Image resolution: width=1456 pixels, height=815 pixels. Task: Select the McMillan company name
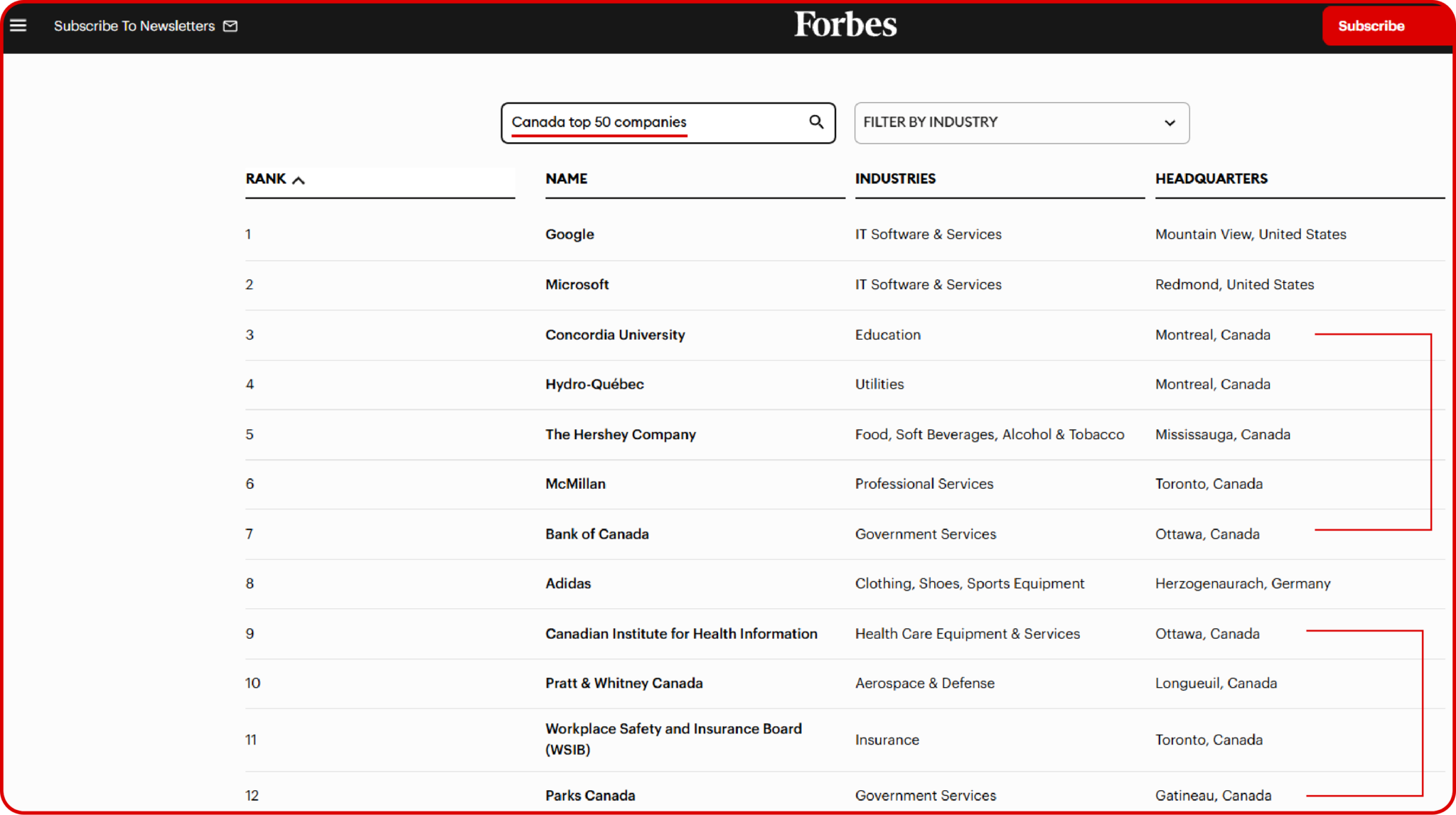(575, 484)
